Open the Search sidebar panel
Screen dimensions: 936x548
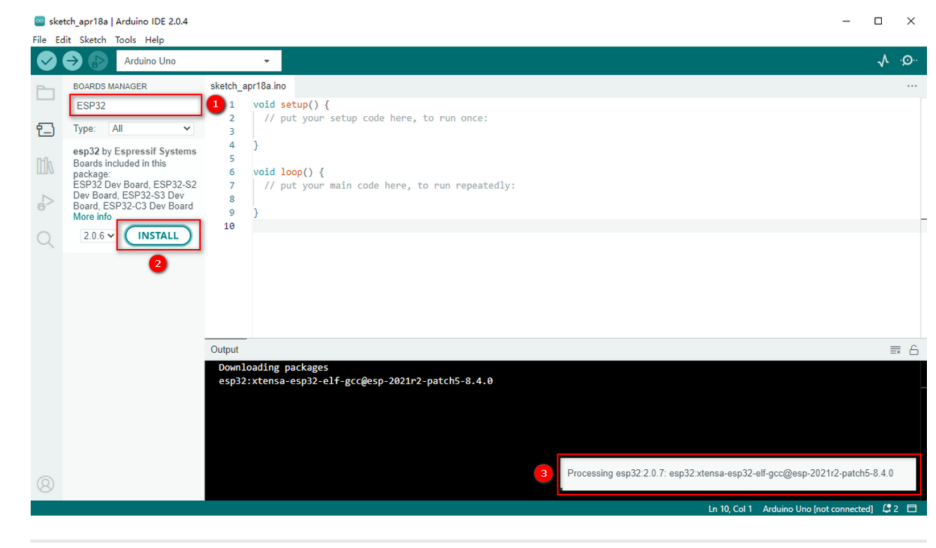tap(45, 239)
